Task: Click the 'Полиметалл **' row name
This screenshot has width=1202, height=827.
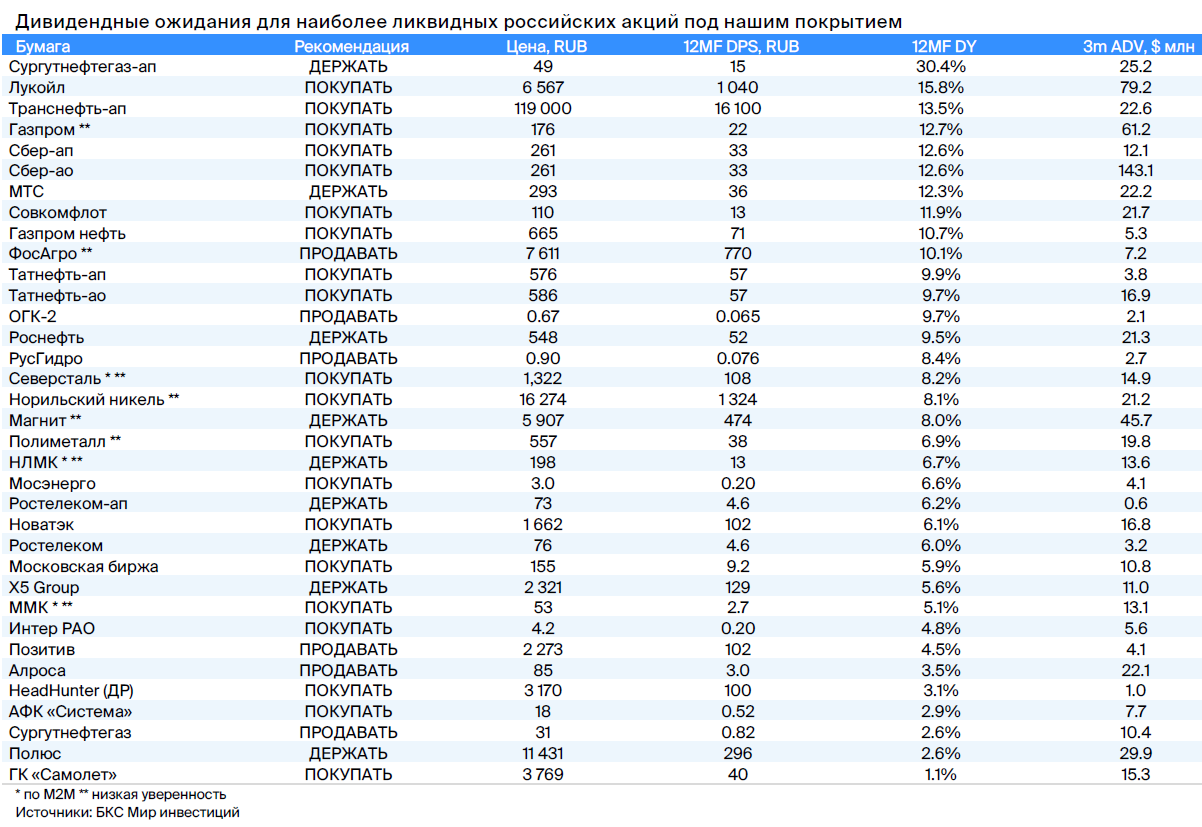Action: tap(65, 442)
